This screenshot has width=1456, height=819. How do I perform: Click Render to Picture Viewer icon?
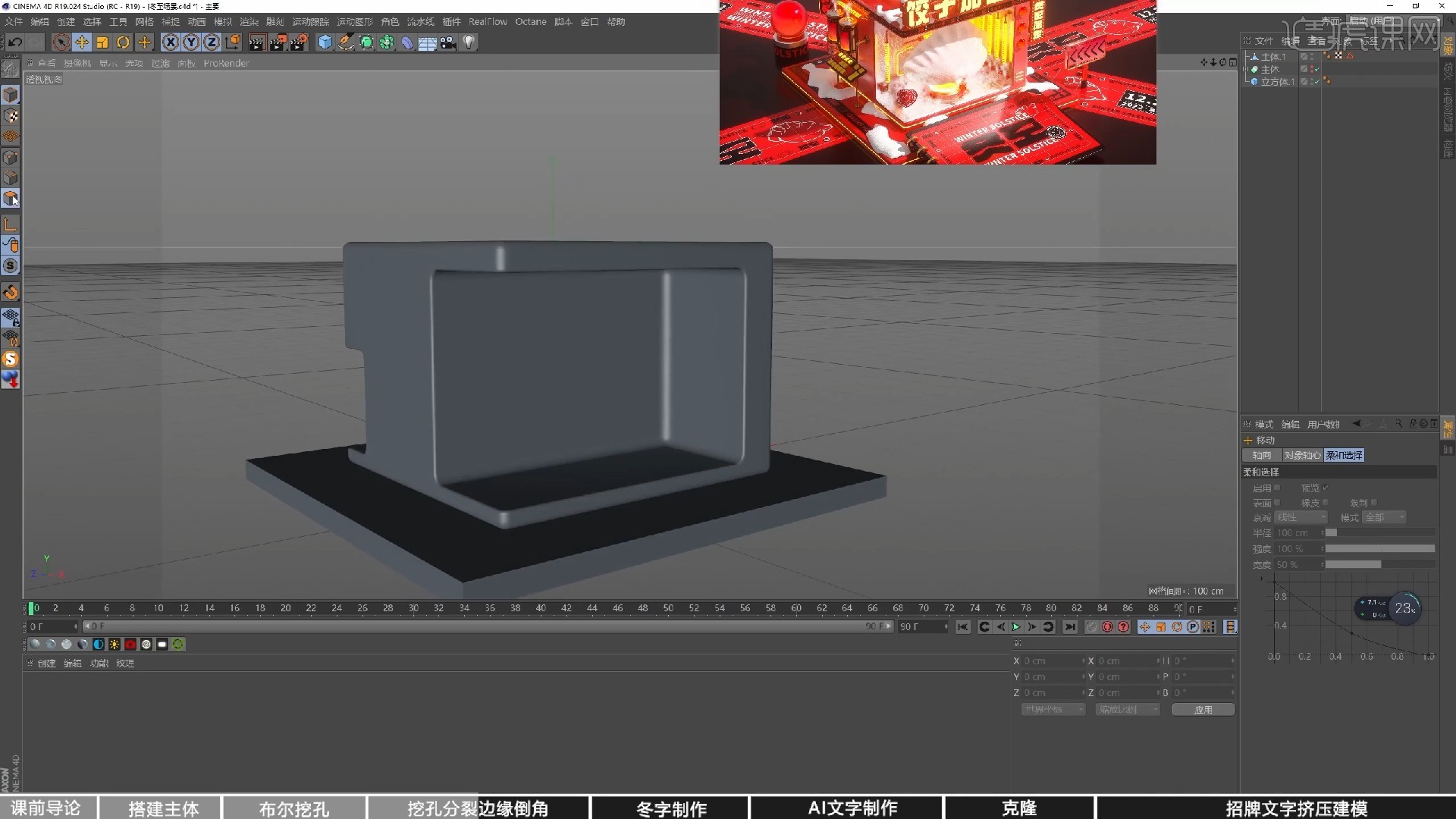pyautogui.click(x=278, y=42)
